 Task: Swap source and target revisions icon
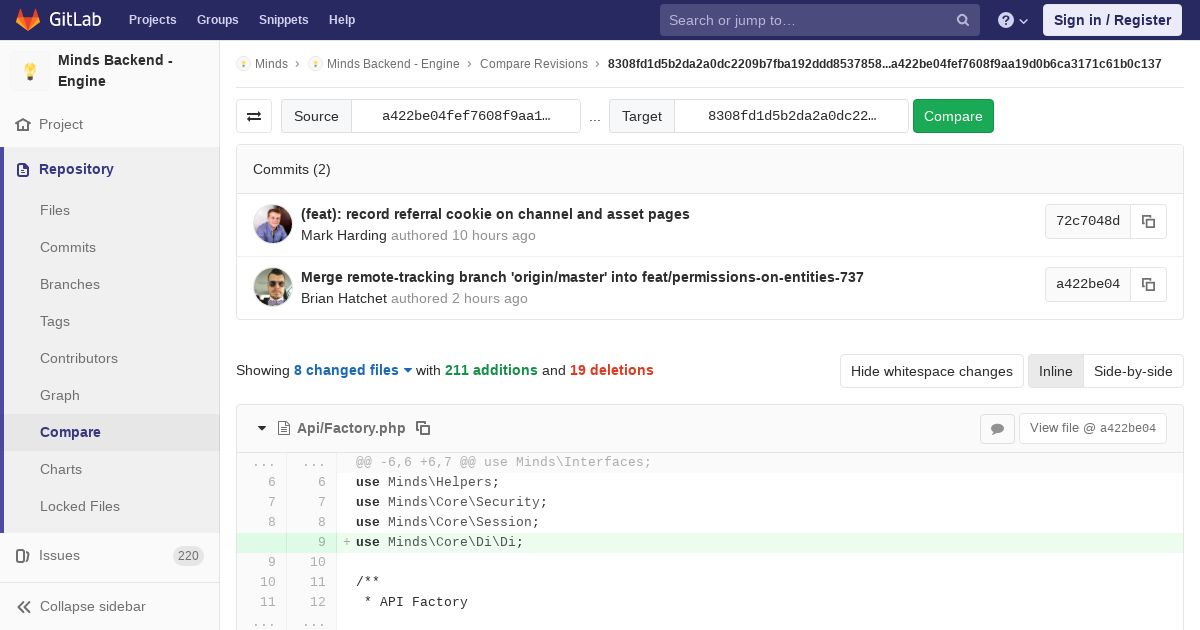(x=254, y=116)
